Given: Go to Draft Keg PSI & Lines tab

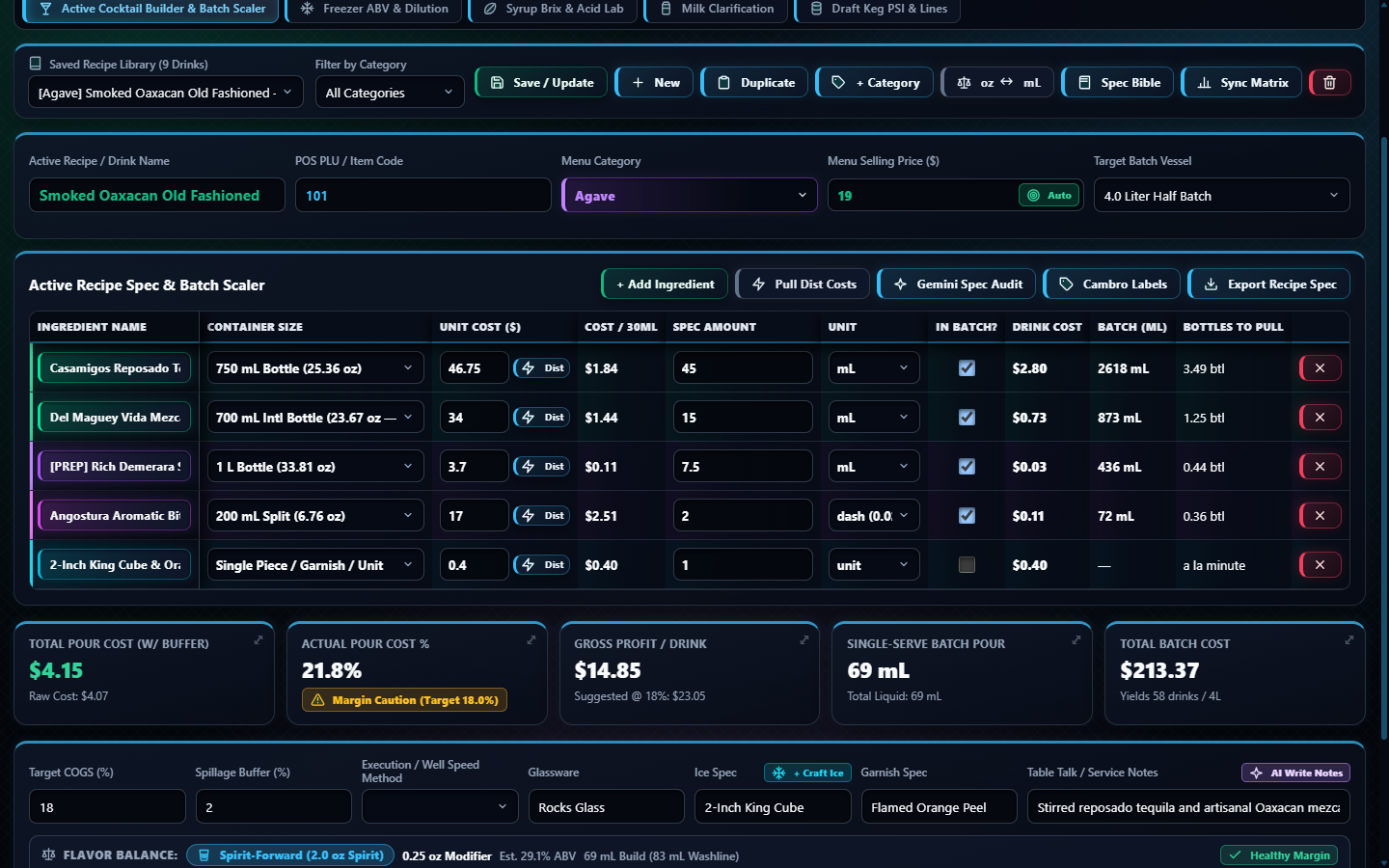Looking at the screenshot, I should coord(878,10).
